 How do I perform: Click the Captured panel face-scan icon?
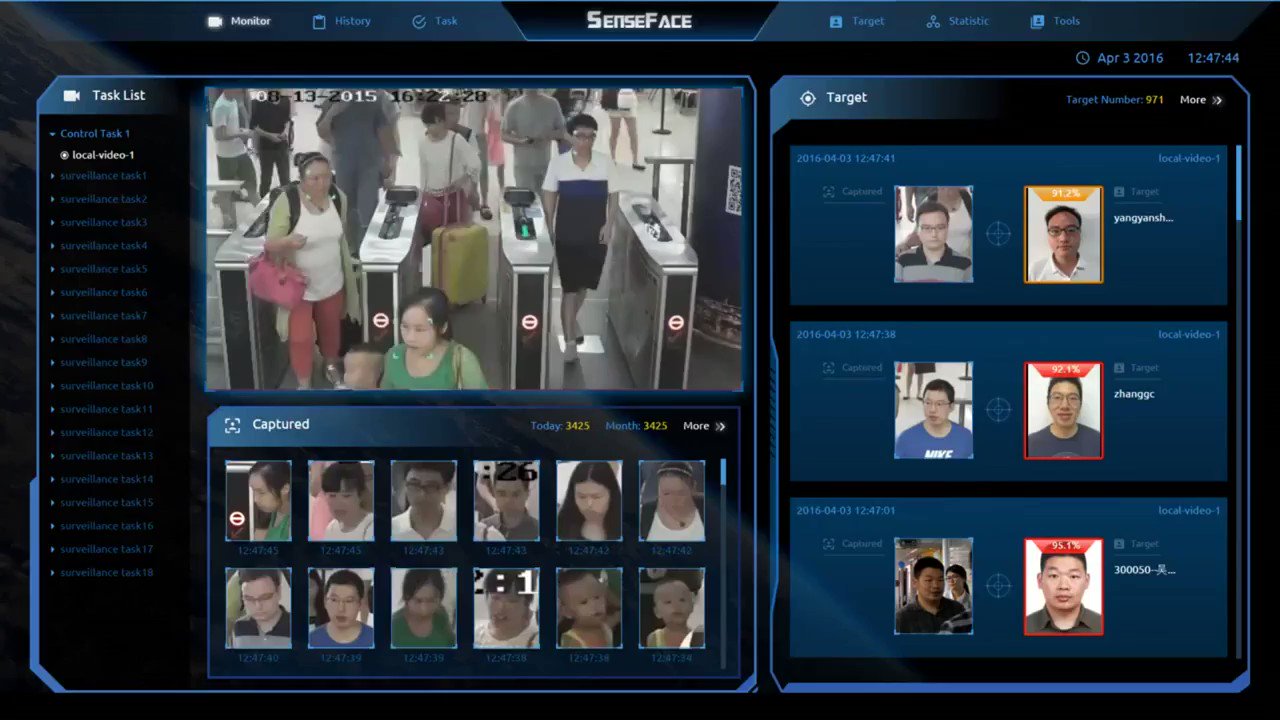pyautogui.click(x=232, y=425)
